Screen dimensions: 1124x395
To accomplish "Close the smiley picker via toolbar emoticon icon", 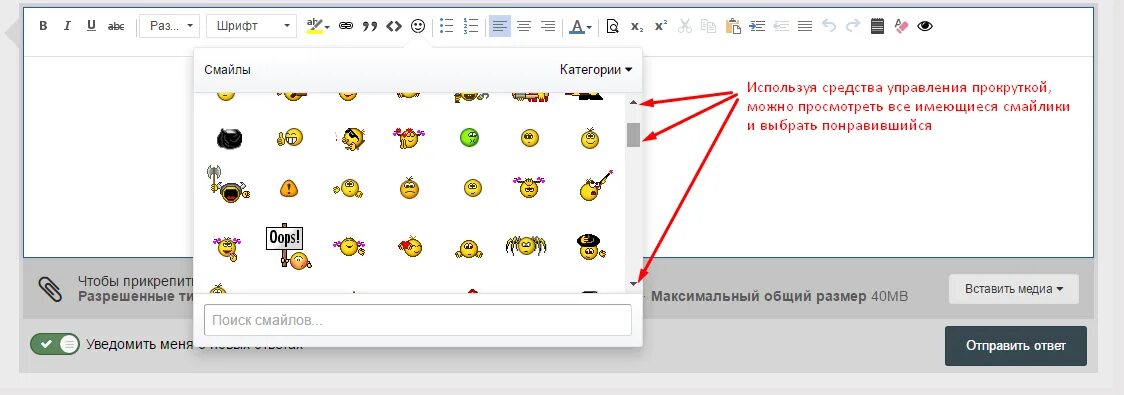I will (418, 27).
